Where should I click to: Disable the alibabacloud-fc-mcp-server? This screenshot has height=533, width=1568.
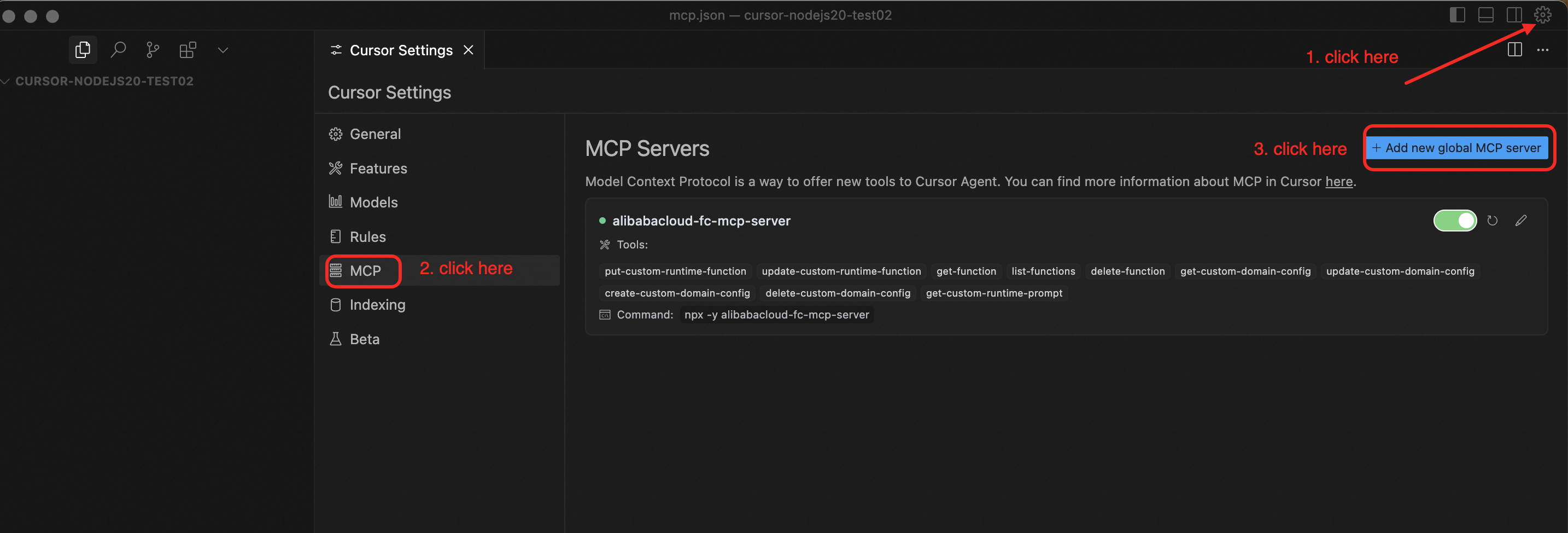tap(1455, 221)
